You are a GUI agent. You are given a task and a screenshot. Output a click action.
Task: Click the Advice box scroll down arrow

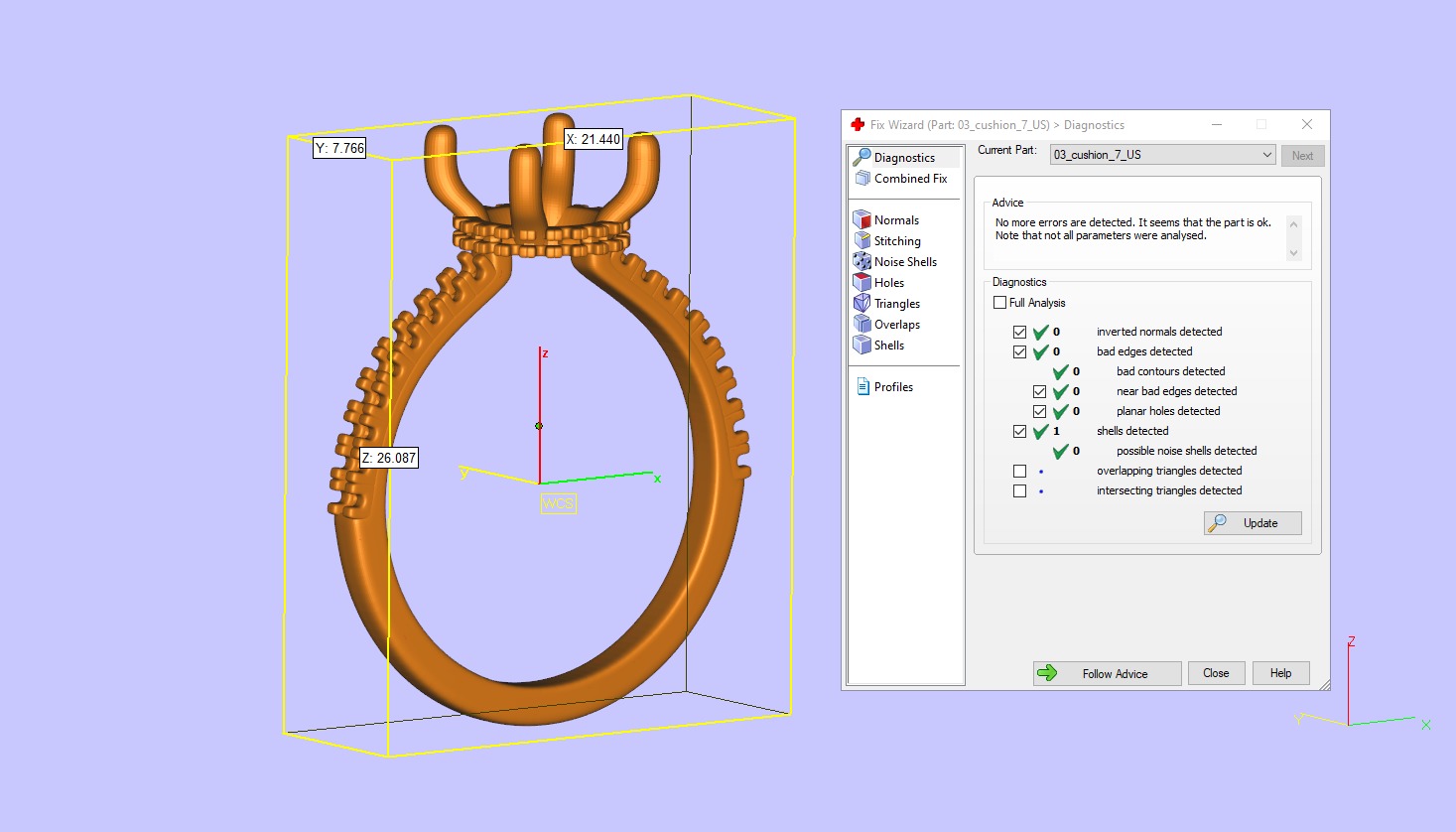point(1293,253)
